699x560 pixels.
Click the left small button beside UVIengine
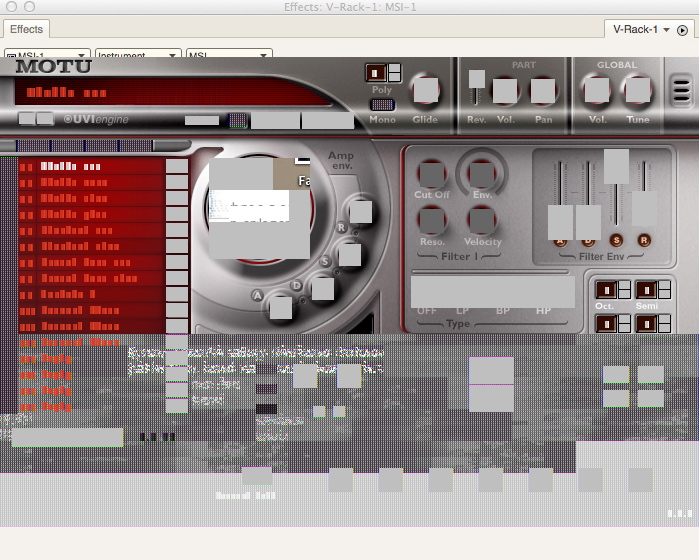[27, 119]
